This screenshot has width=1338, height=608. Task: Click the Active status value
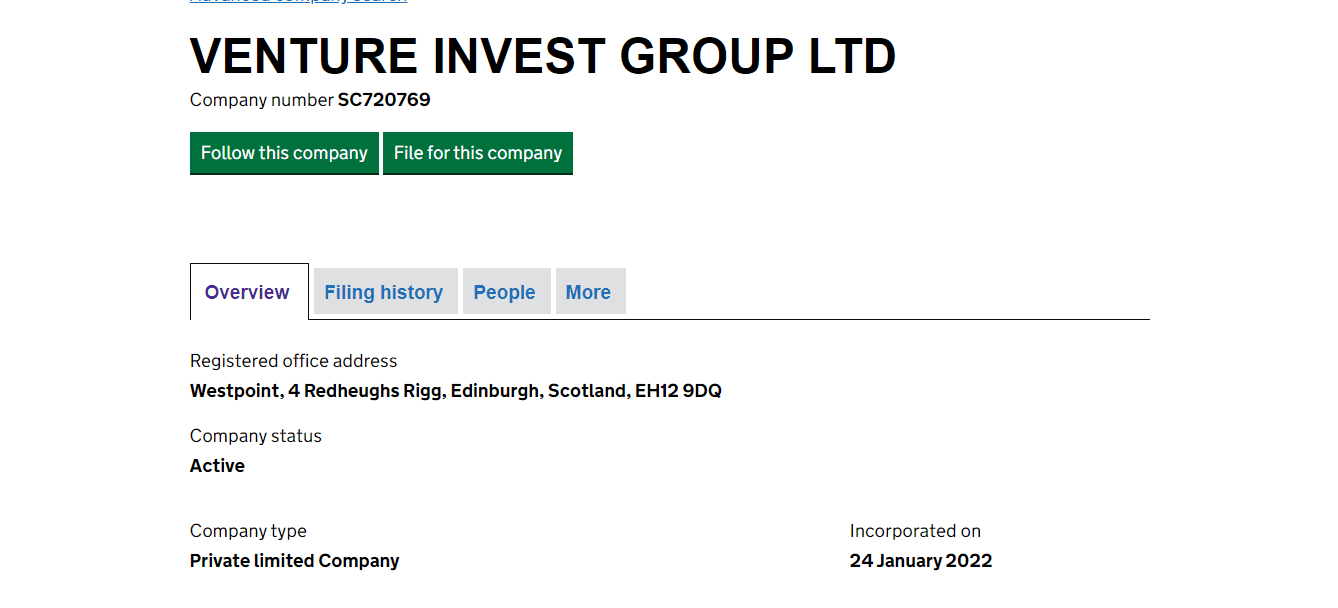coord(217,466)
